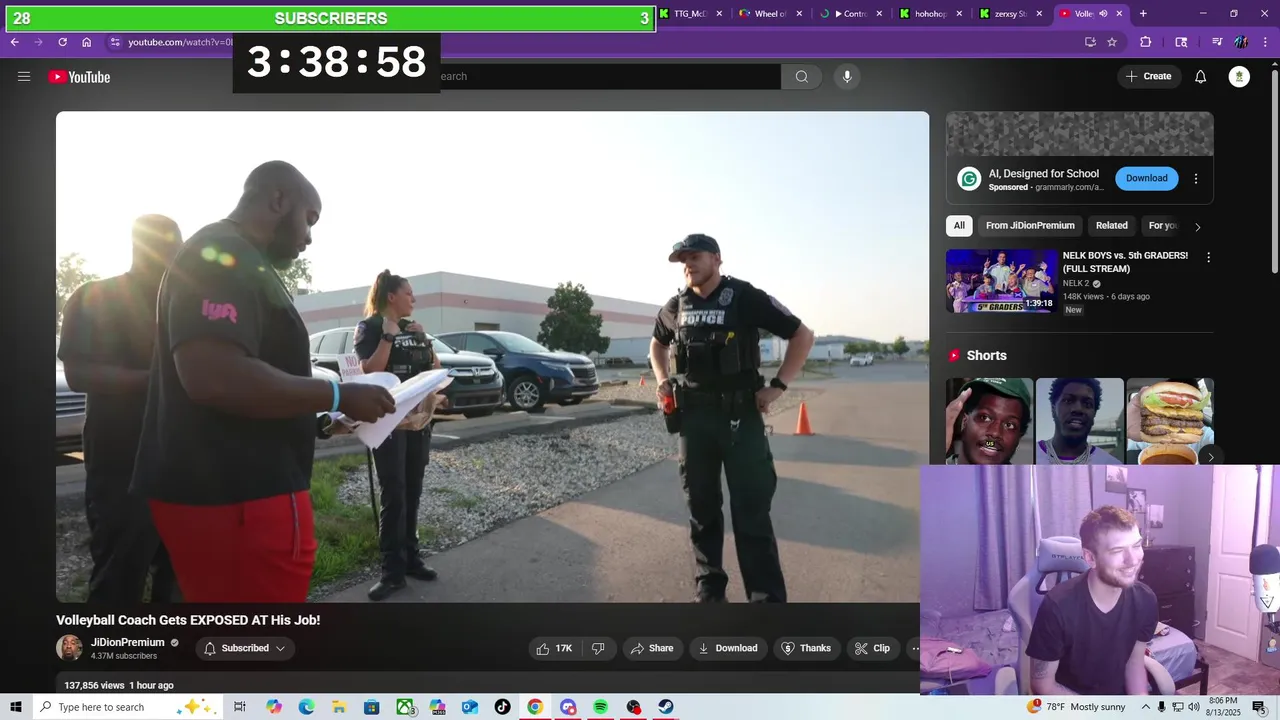
Task: Click the video player frame
Action: point(492,357)
